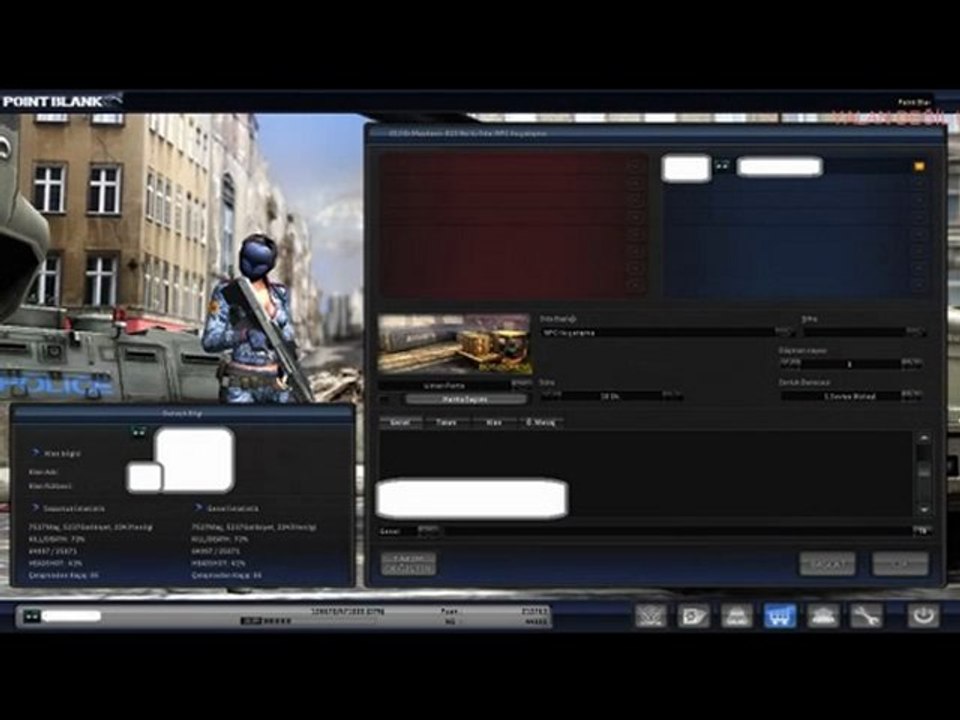The image size is (960, 720).
Task: Click the Harita Seçimi button
Action: click(x=465, y=400)
